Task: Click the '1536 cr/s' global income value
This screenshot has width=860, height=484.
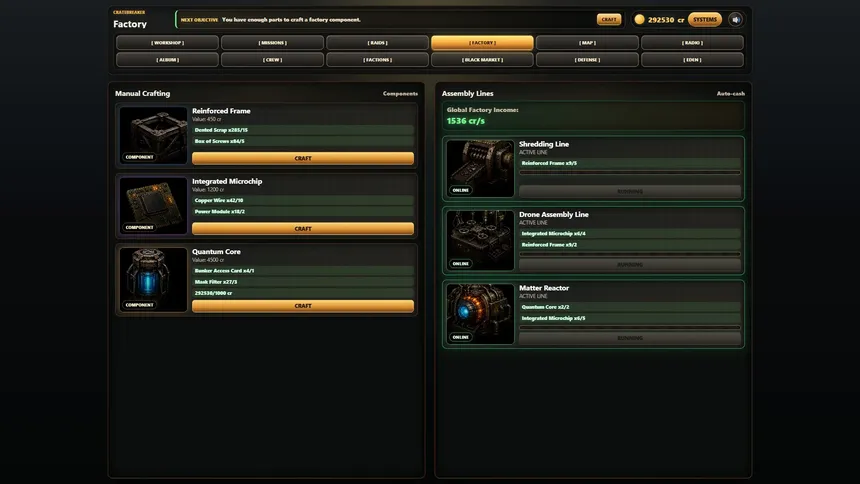Action: (466, 121)
